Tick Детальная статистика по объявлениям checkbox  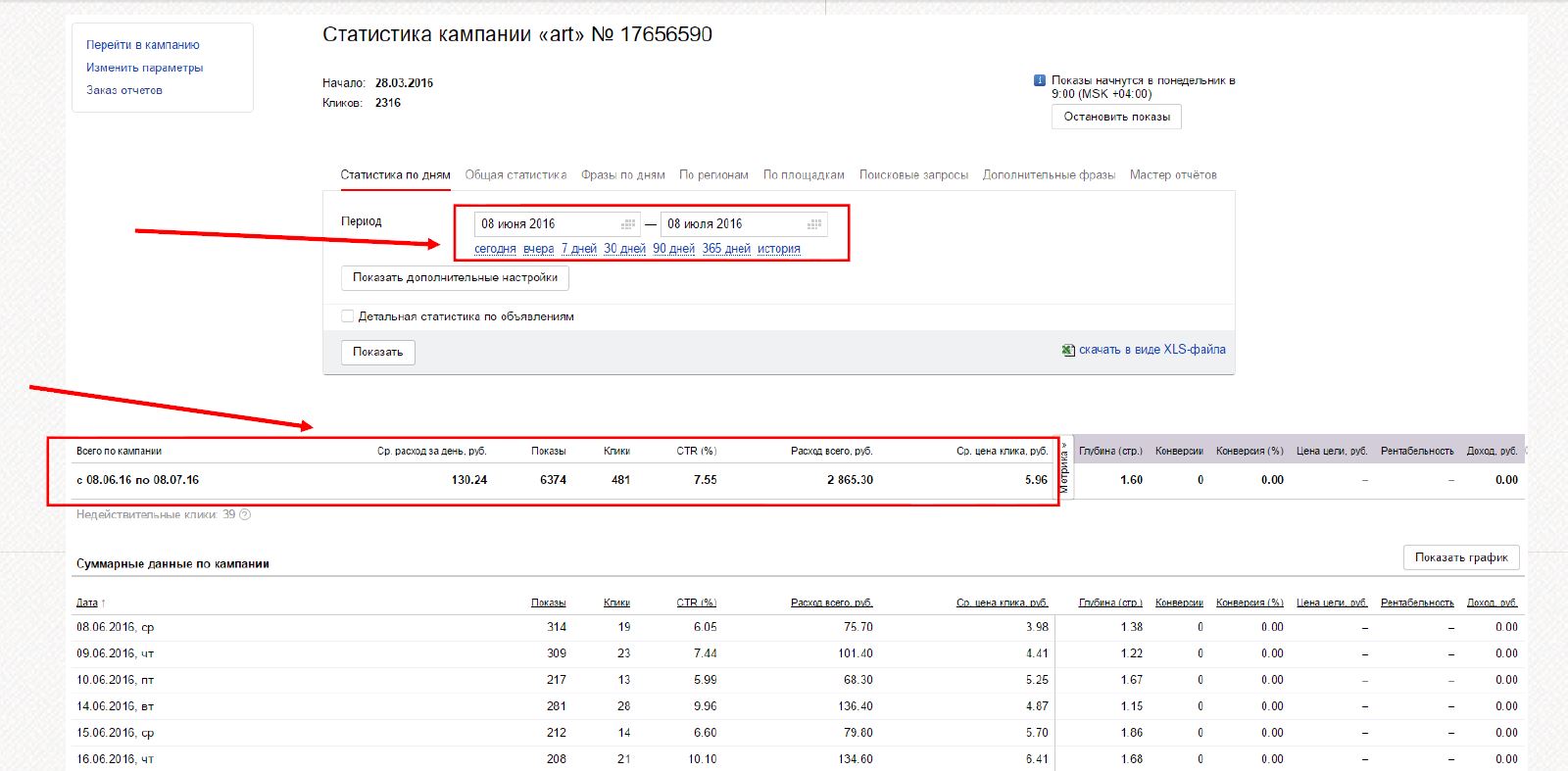pyautogui.click(x=347, y=315)
